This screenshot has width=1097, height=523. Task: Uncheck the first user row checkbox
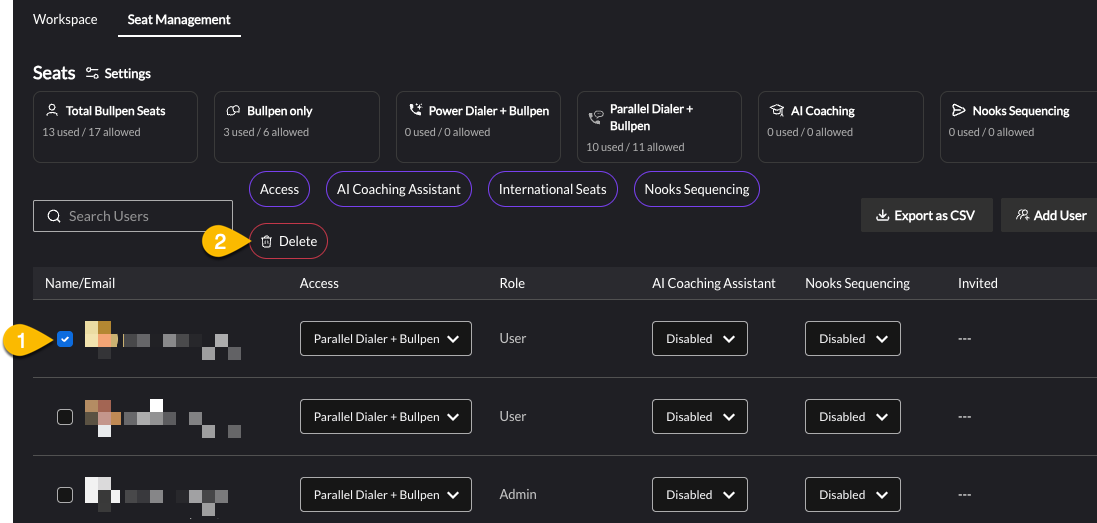coord(64,339)
